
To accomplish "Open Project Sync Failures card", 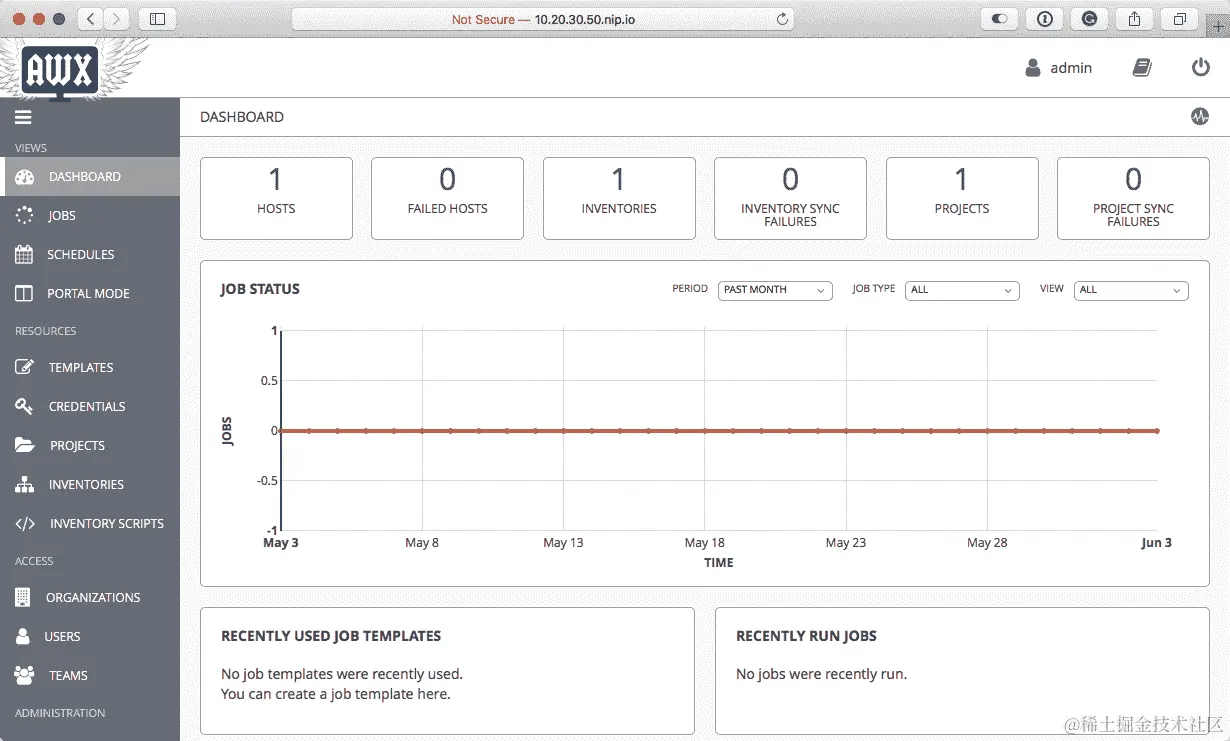I will [1133, 199].
